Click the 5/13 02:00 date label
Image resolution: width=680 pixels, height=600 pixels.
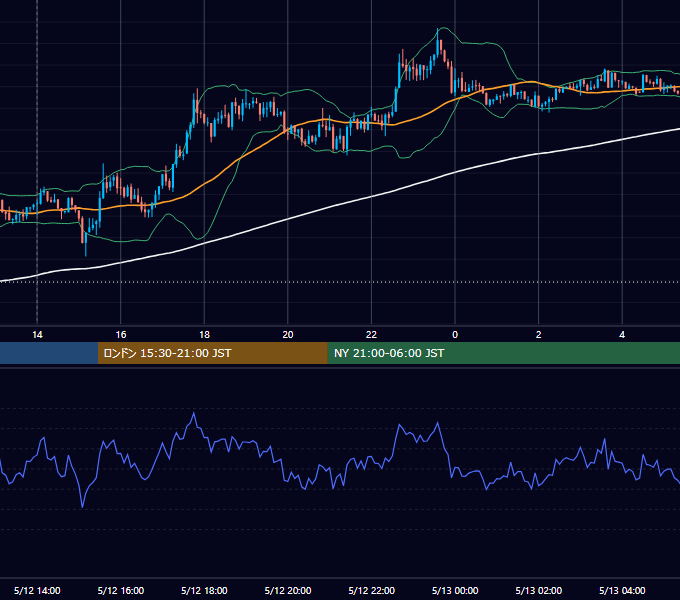pos(539,590)
